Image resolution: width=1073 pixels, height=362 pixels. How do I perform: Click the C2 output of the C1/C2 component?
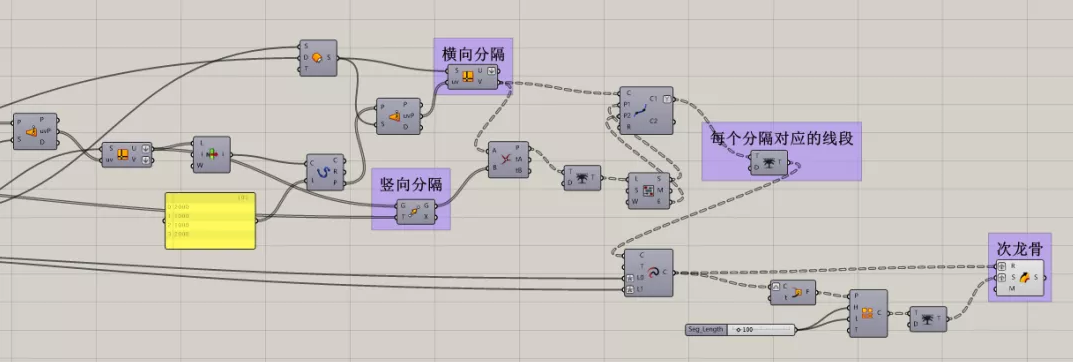tap(653, 122)
